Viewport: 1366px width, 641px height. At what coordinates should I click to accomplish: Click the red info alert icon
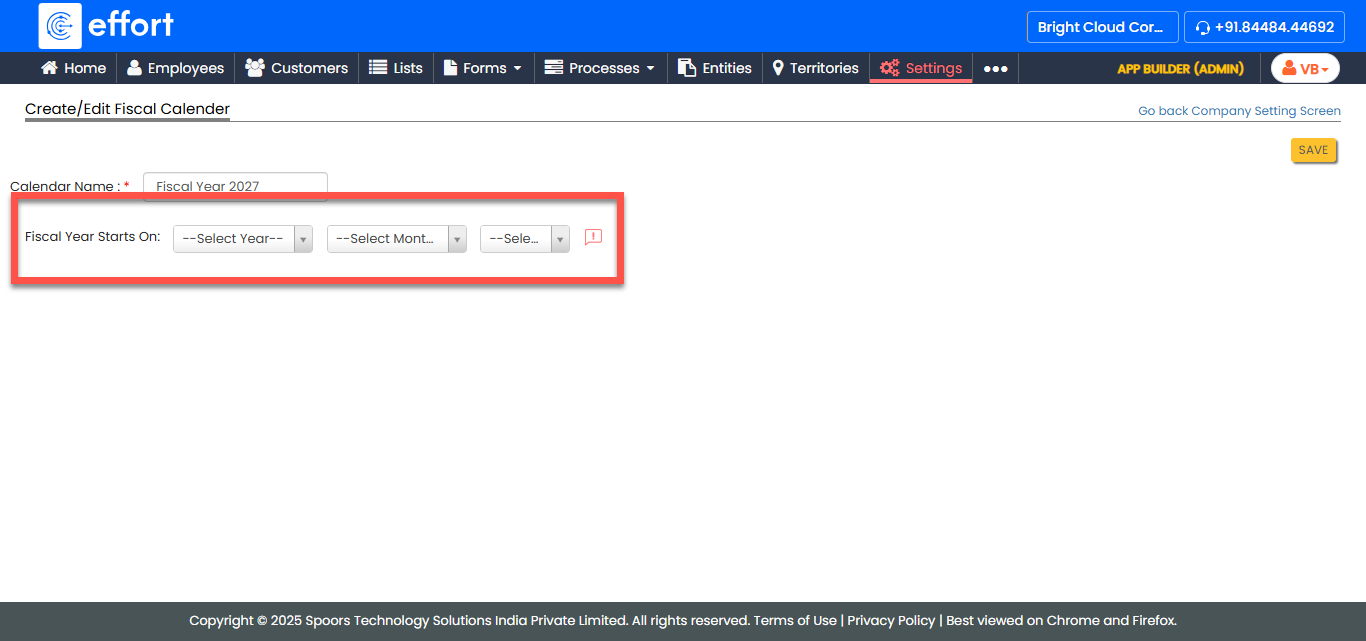click(593, 238)
